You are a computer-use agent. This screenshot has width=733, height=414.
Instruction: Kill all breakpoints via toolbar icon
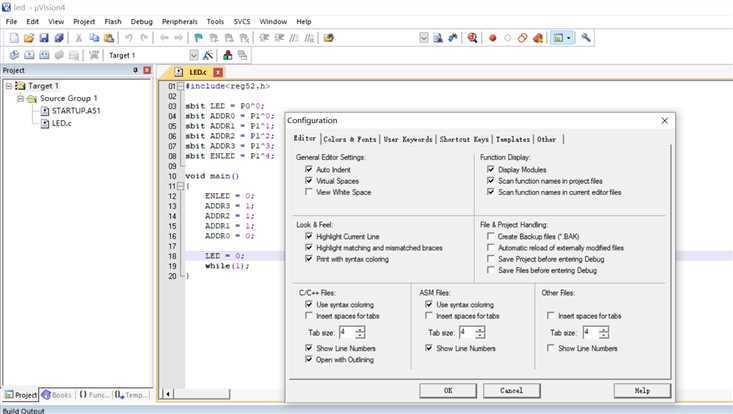tap(538, 38)
